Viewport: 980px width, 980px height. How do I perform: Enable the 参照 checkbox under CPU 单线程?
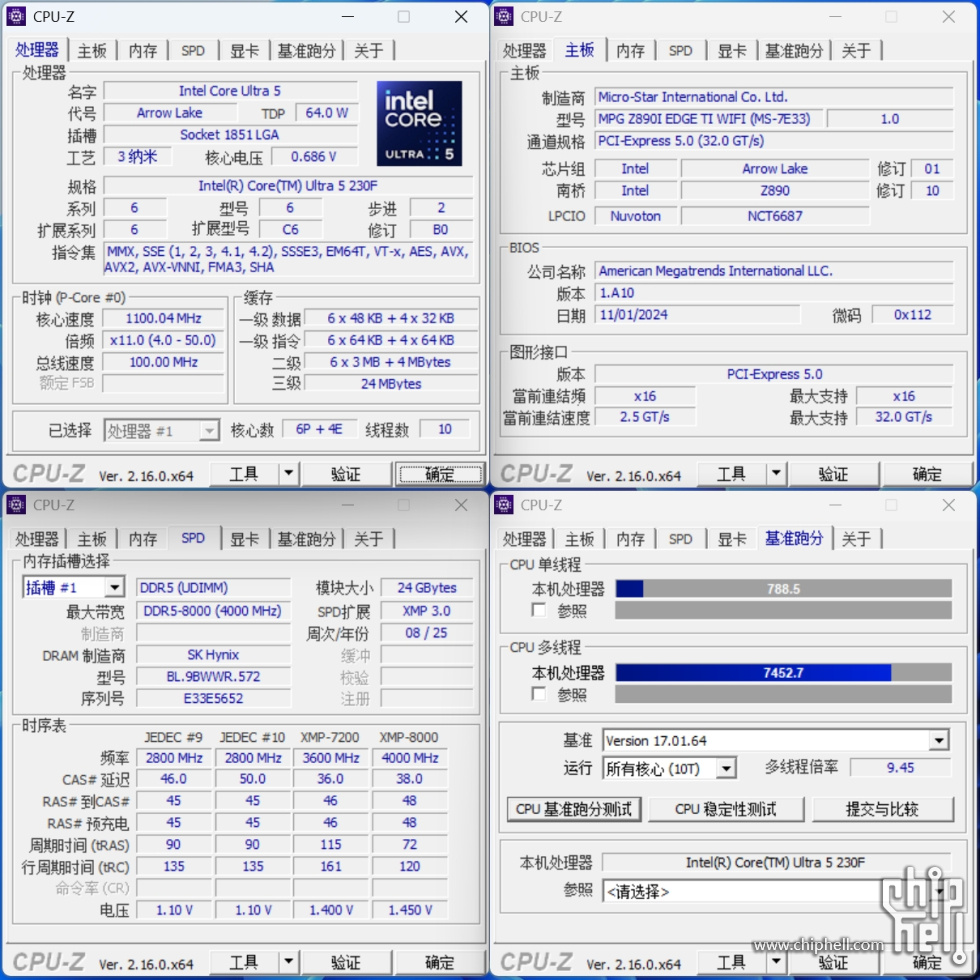[539, 609]
